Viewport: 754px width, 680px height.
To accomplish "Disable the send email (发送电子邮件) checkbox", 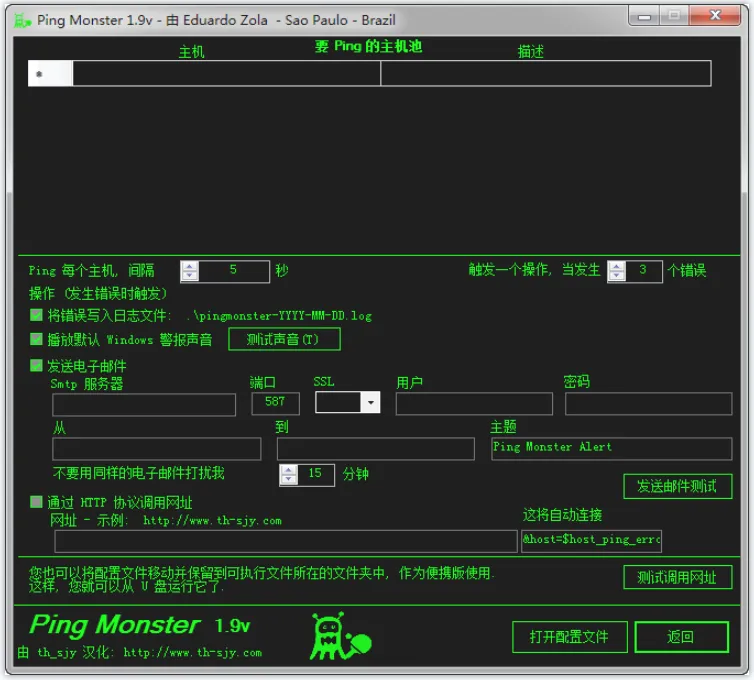I will tap(36, 365).
